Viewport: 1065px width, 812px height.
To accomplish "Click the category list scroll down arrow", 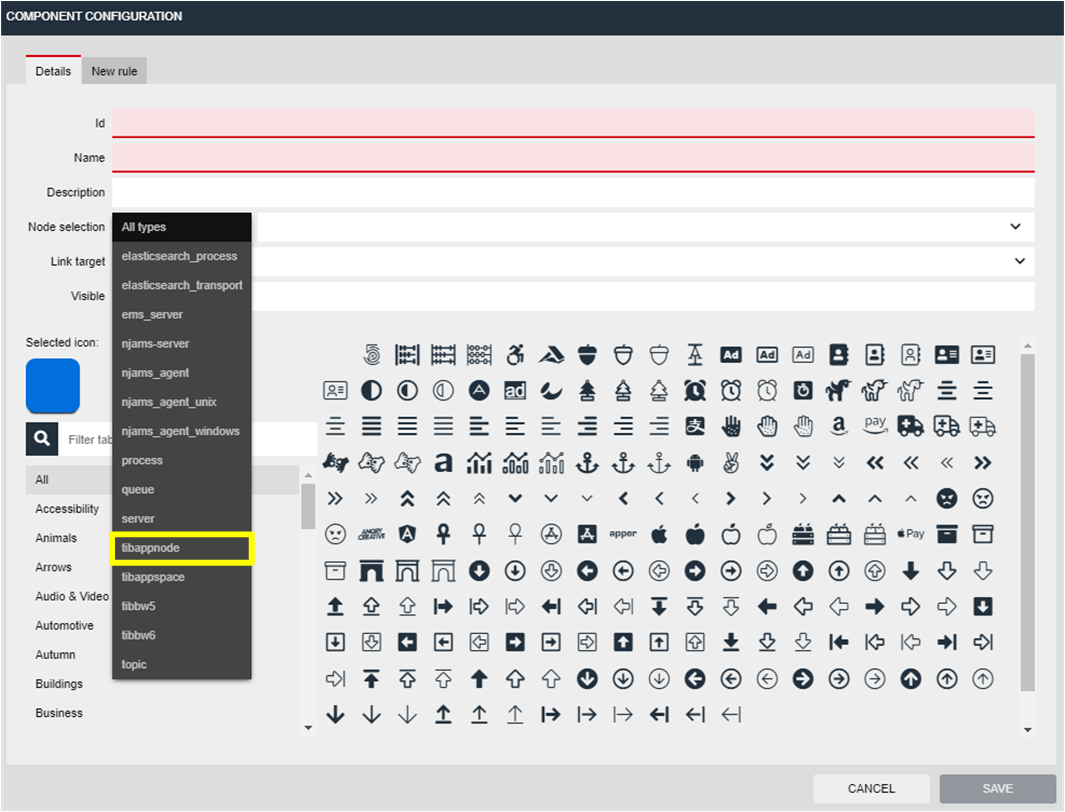I will click(308, 728).
